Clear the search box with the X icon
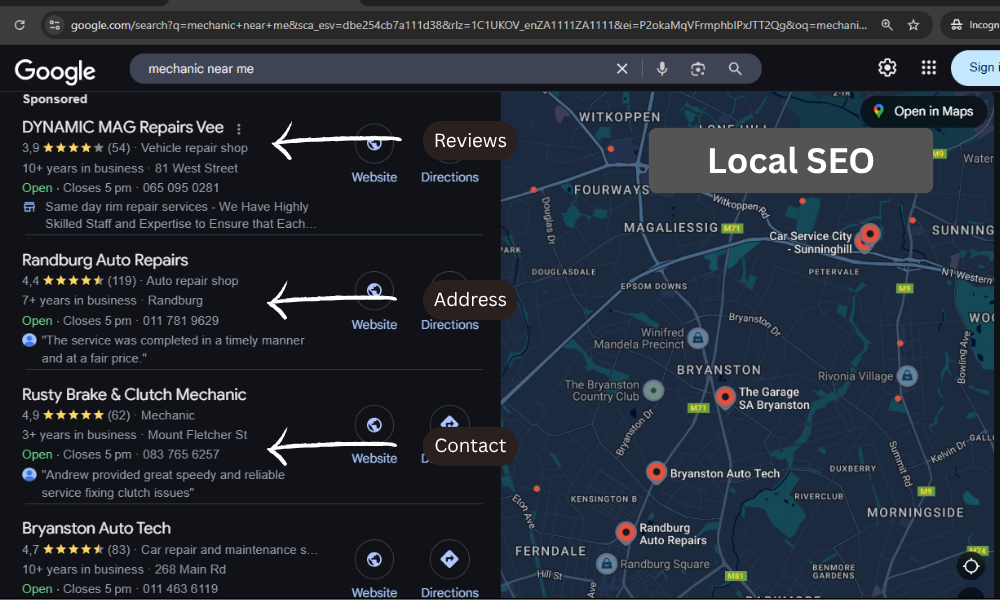 pyautogui.click(x=622, y=68)
